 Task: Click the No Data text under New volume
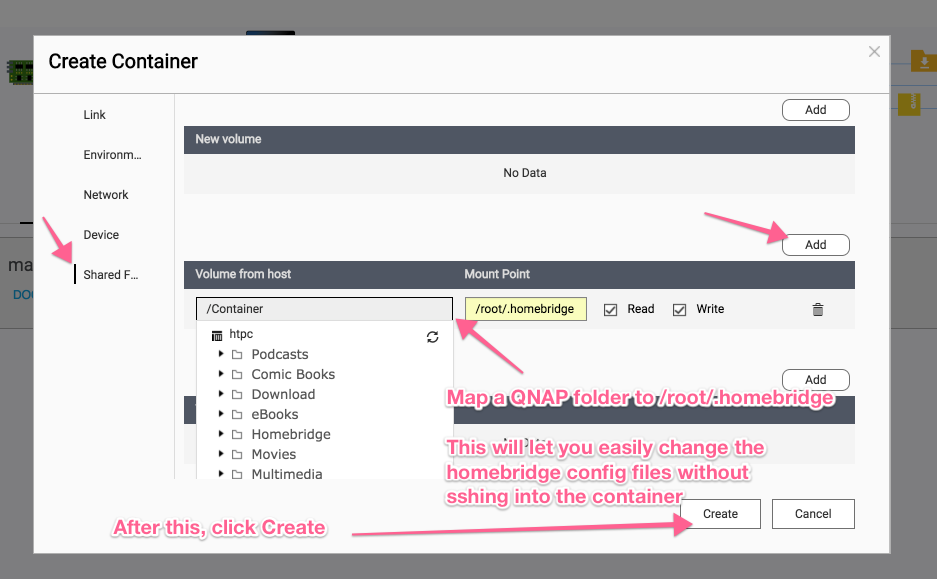pyautogui.click(x=525, y=173)
